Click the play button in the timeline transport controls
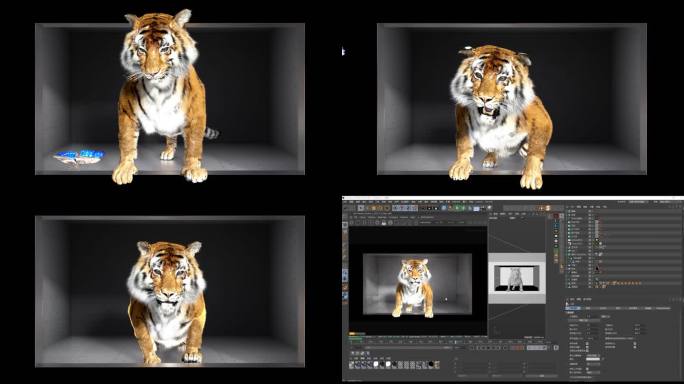The height and width of the screenshot is (384, 684). [x=488, y=348]
